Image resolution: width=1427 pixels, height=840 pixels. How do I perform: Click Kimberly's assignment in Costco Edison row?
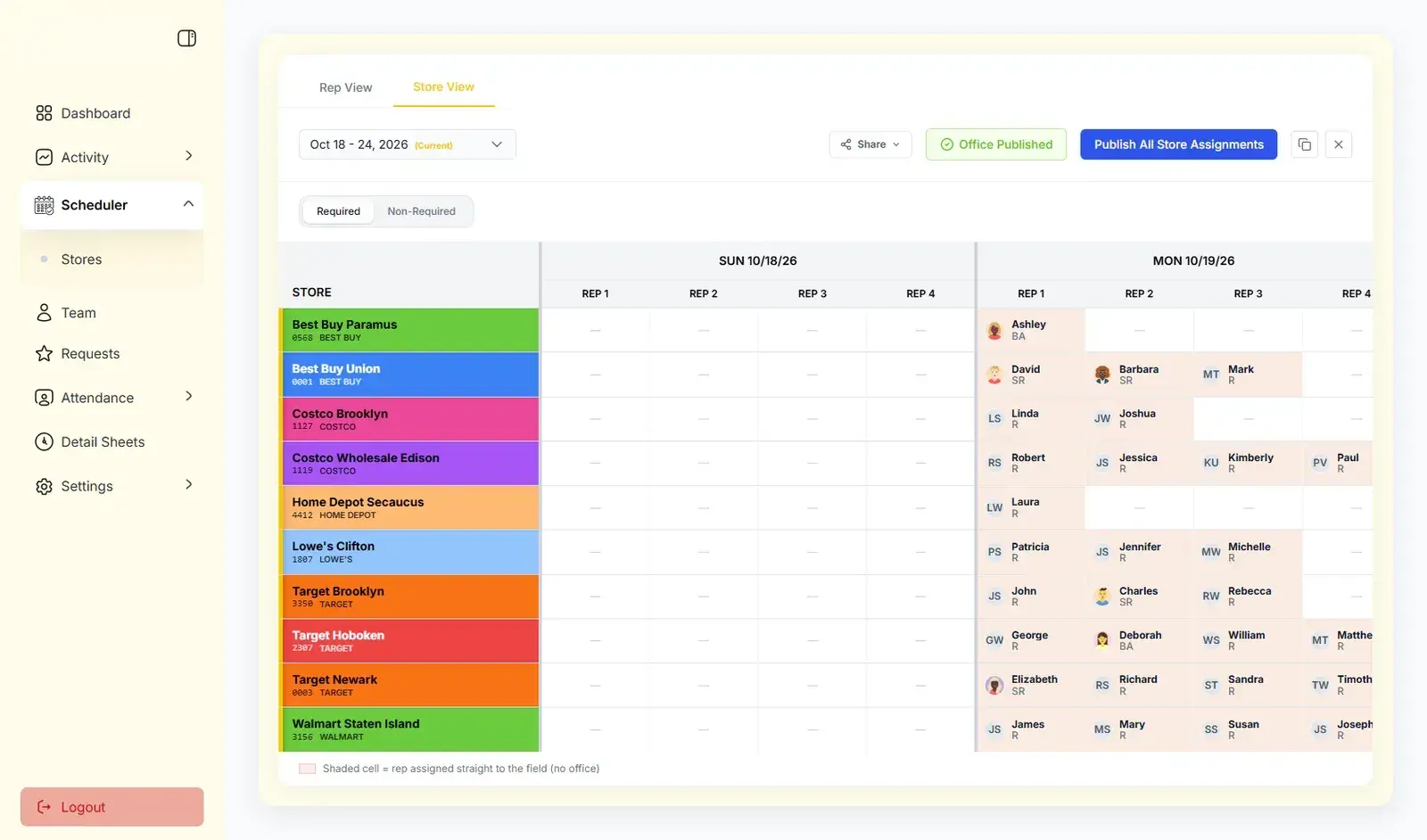pyautogui.click(x=1248, y=463)
